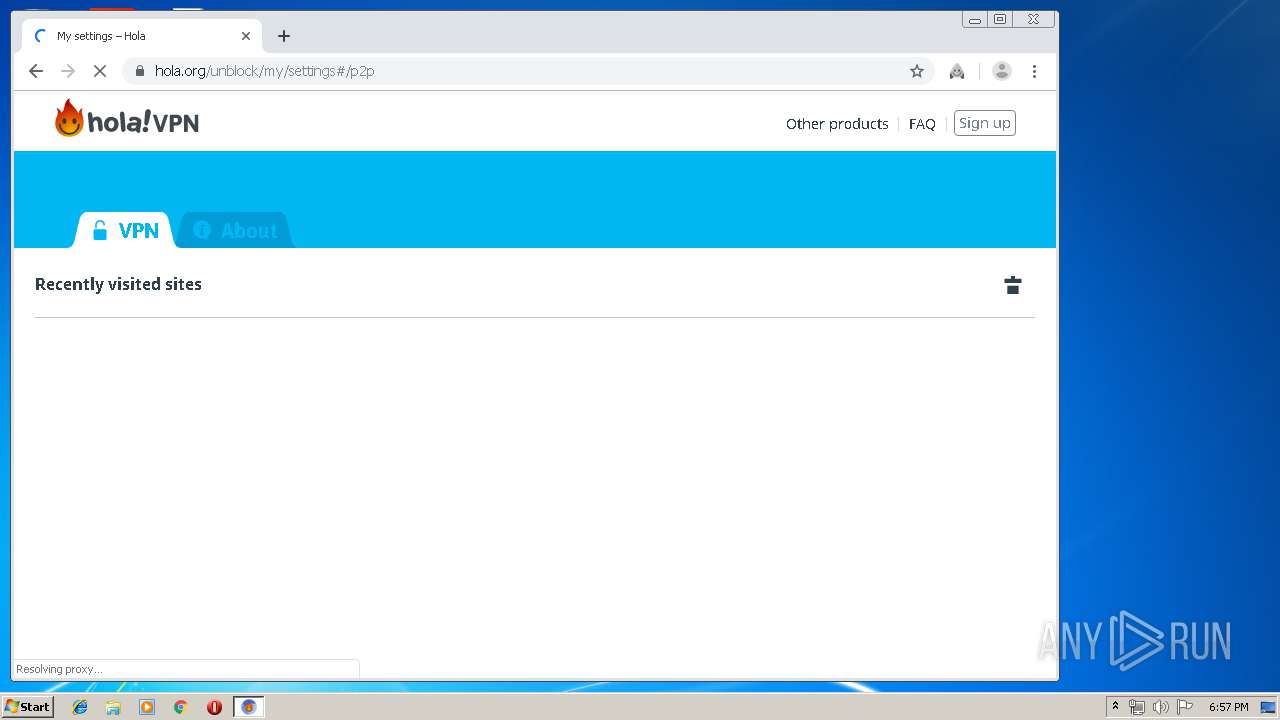Open network status tray icon
Viewport: 1280px width, 720px height.
[x=1137, y=707]
